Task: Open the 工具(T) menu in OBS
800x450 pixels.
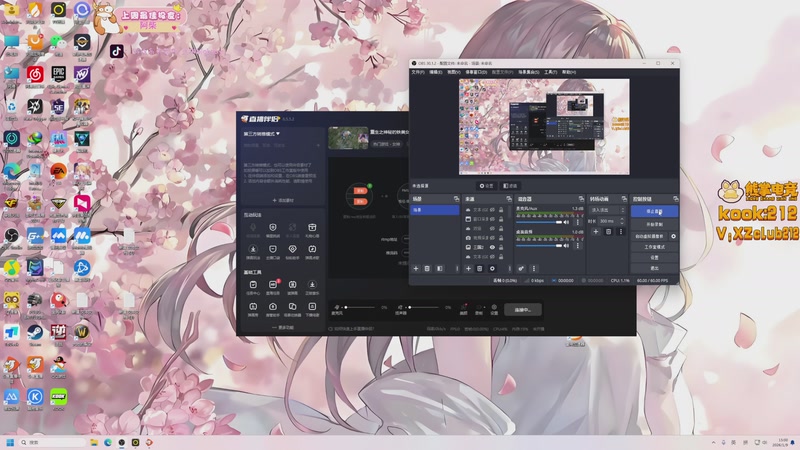Action: (x=551, y=72)
